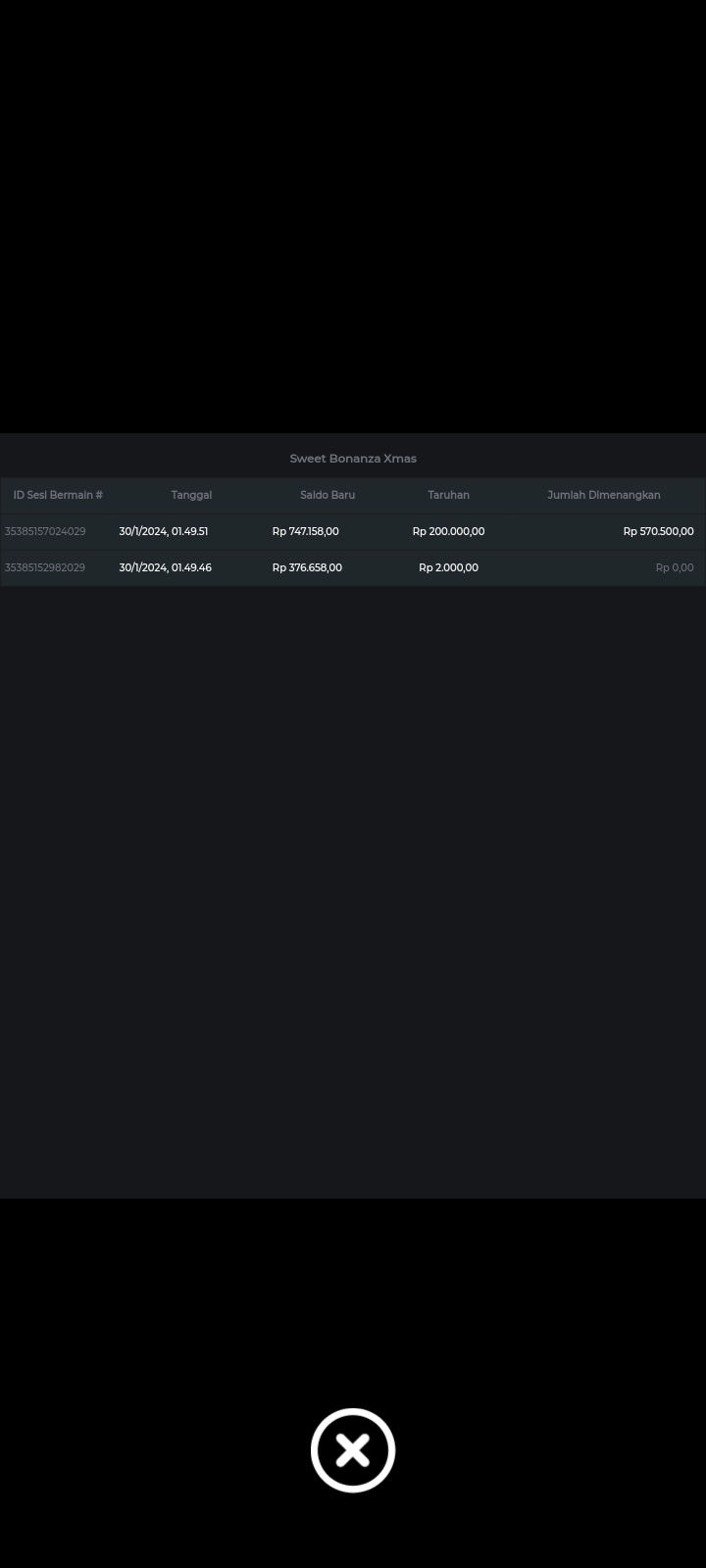This screenshot has height=1568, width=706.
Task: Select the Jumlah Dimenangkan column header
Action: [x=603, y=495]
